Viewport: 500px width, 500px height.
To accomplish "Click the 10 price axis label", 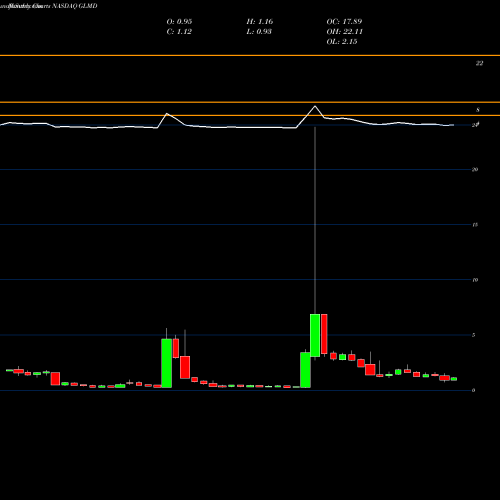I will [475, 280].
